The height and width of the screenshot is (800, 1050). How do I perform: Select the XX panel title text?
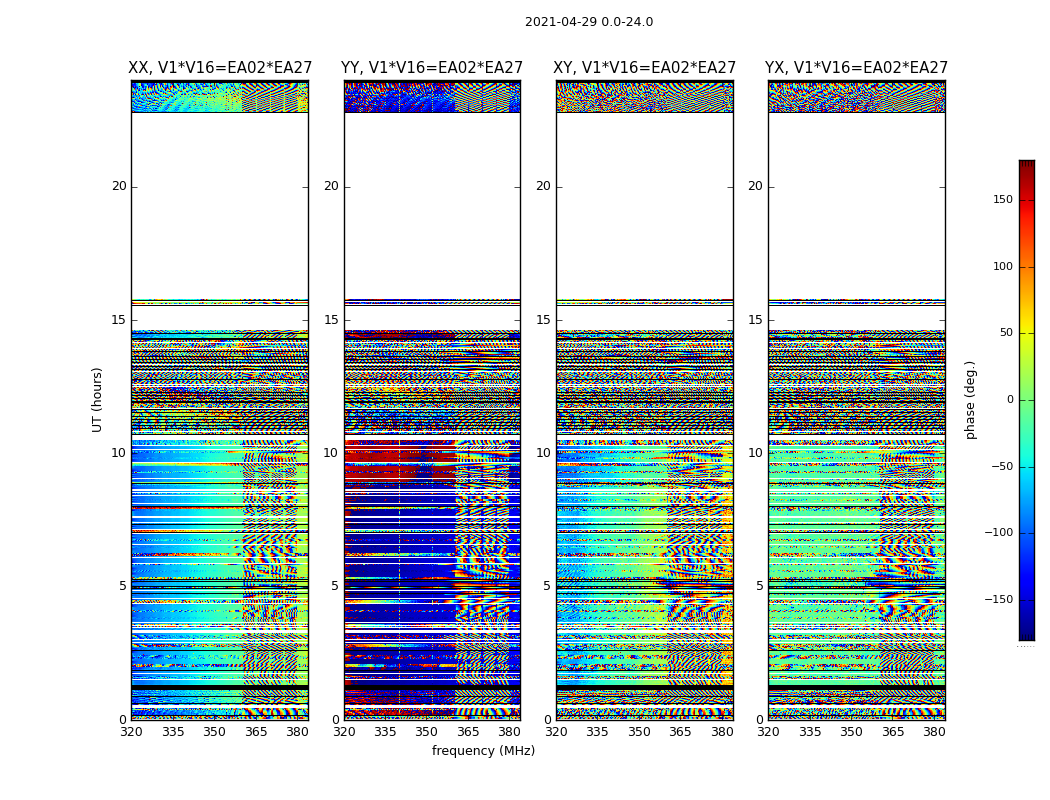pos(220,68)
